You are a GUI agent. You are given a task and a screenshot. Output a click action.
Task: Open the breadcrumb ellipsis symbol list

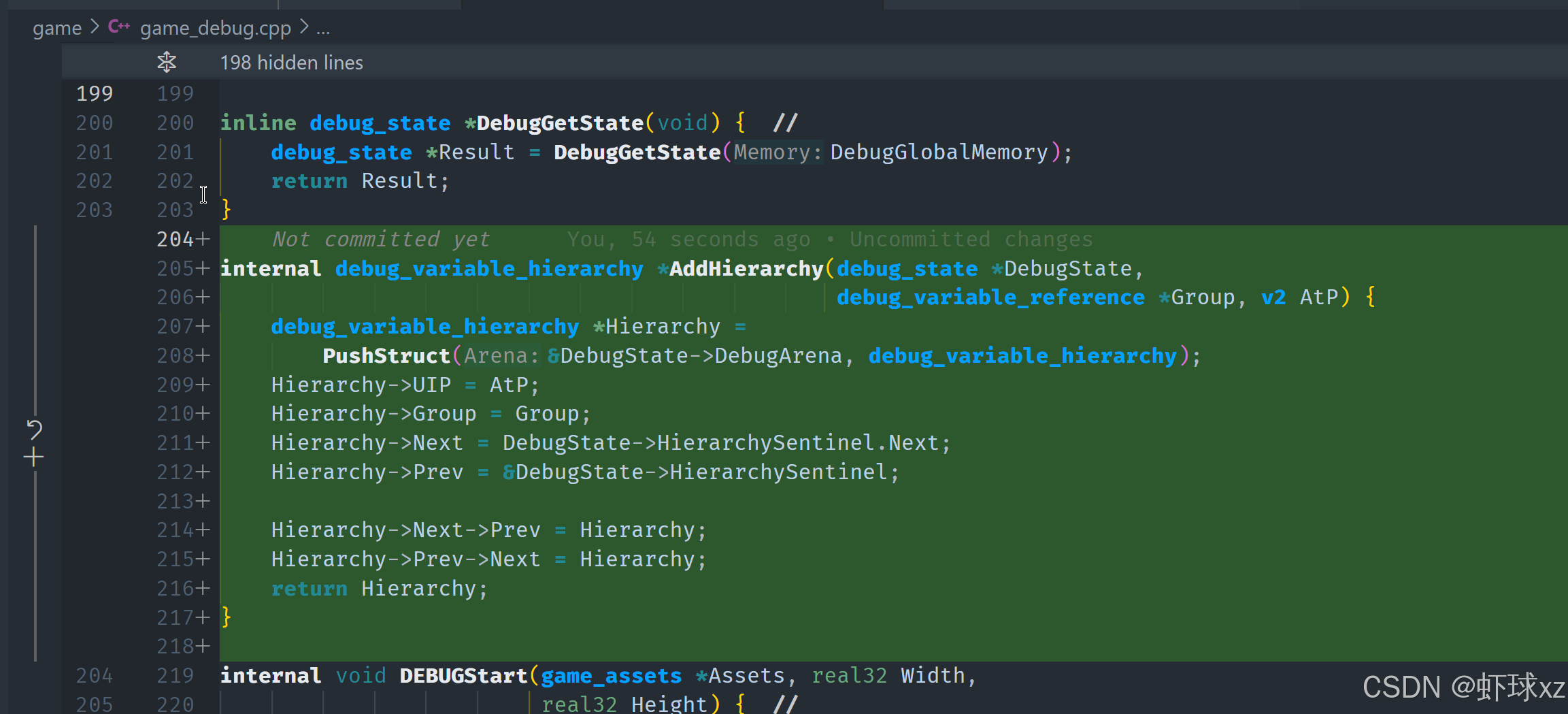pyautogui.click(x=323, y=29)
